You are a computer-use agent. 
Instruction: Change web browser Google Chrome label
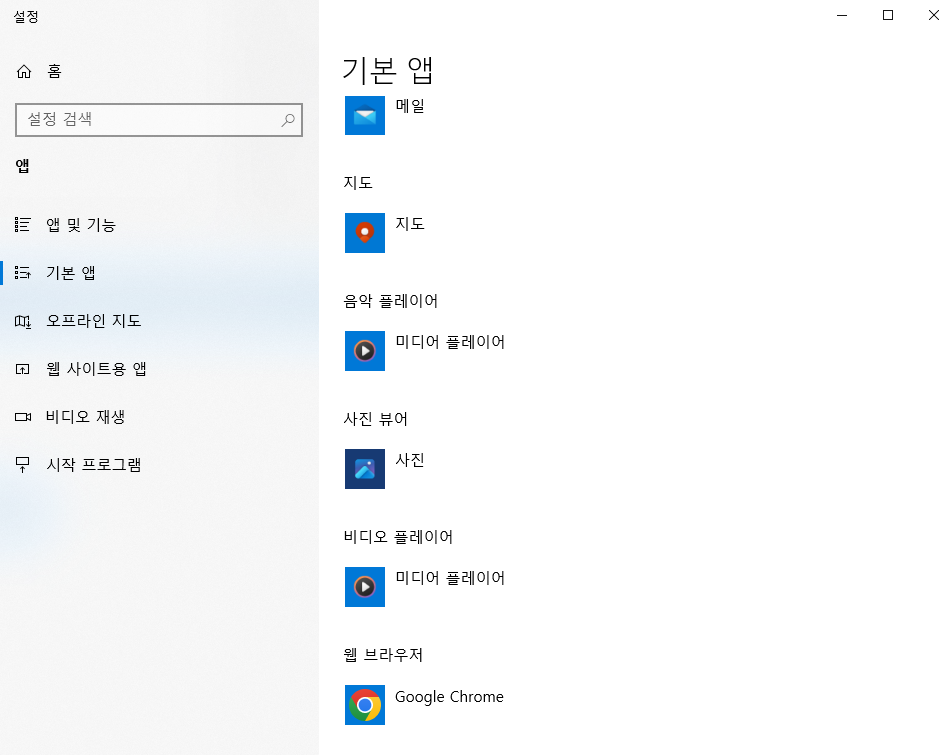[449, 697]
